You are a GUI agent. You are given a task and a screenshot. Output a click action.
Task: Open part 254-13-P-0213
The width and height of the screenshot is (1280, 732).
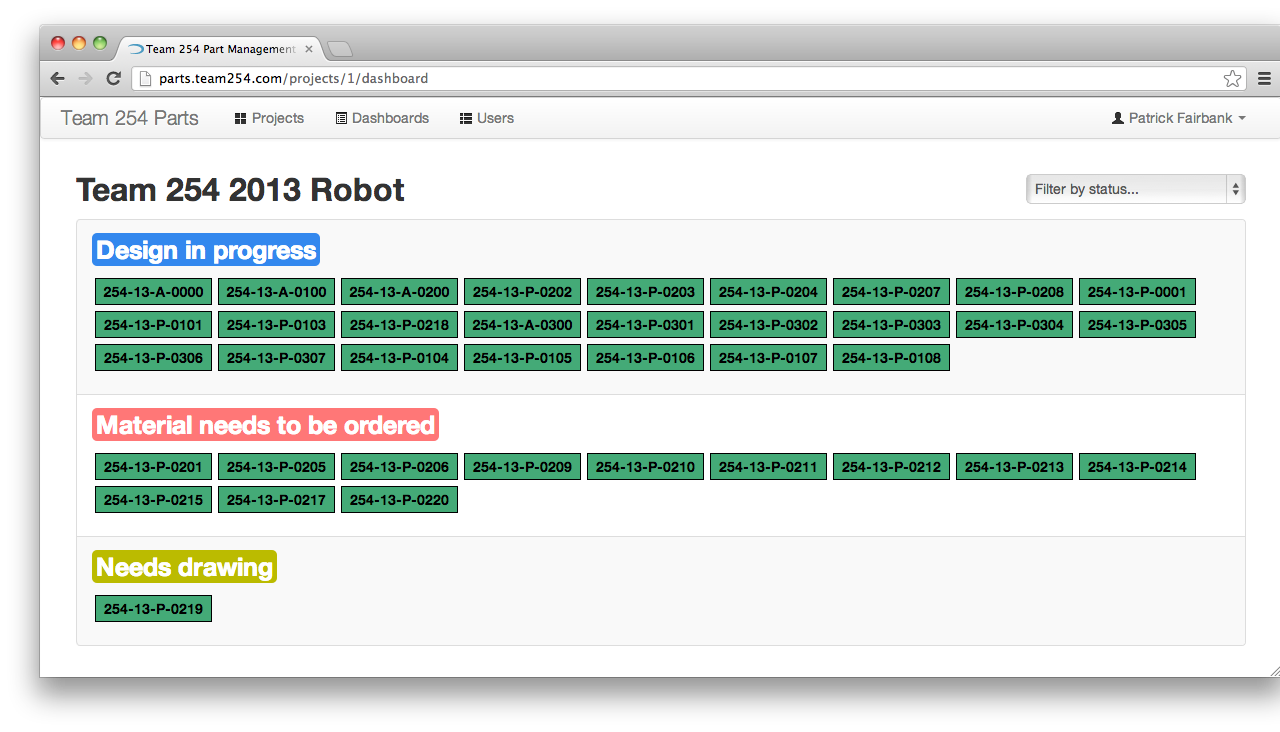[x=1014, y=467]
